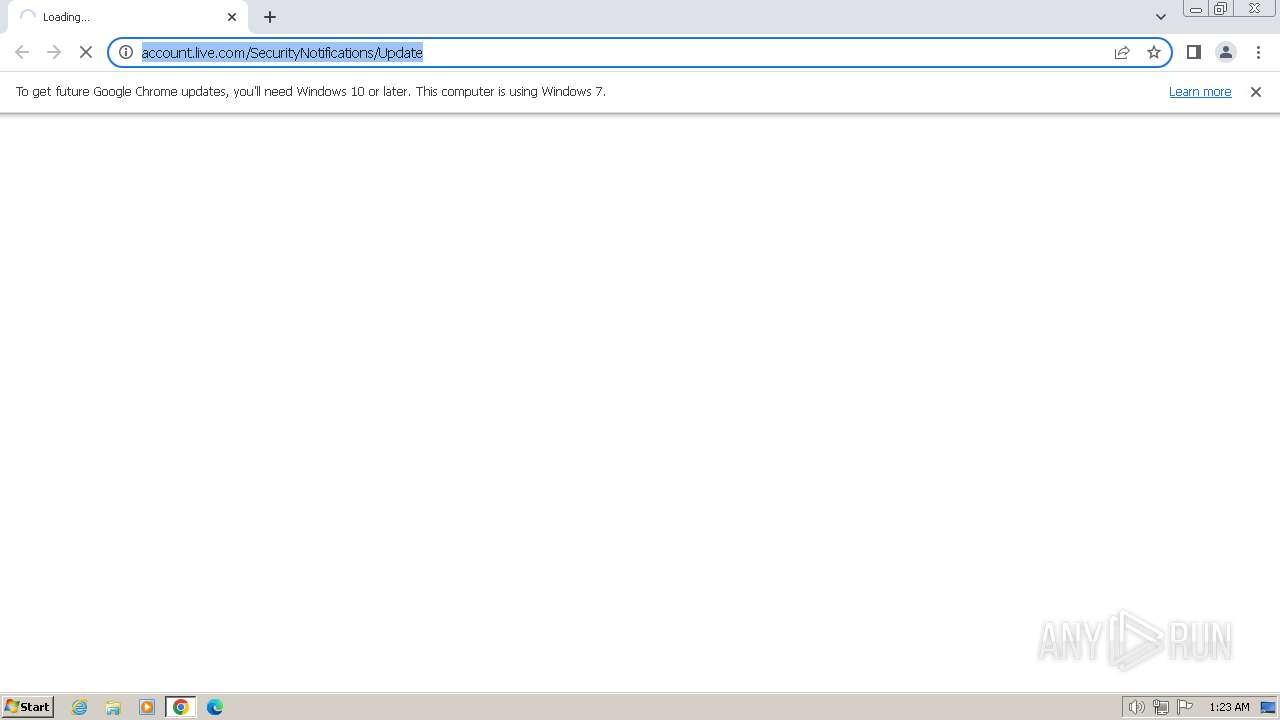Open a new tab
This screenshot has width=1280, height=720.
[x=270, y=17]
